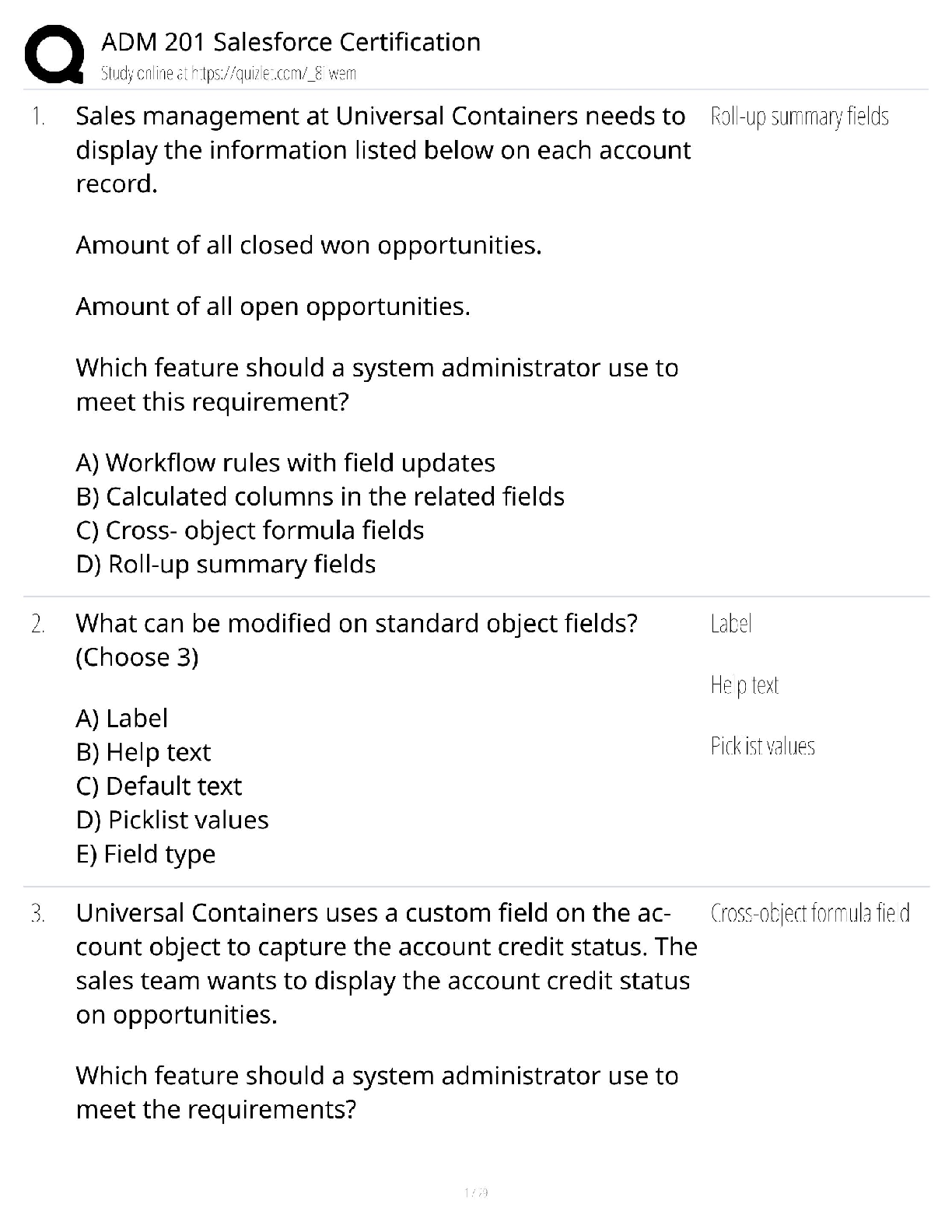
Task: Choose option B) Help text
Action: coord(143,752)
